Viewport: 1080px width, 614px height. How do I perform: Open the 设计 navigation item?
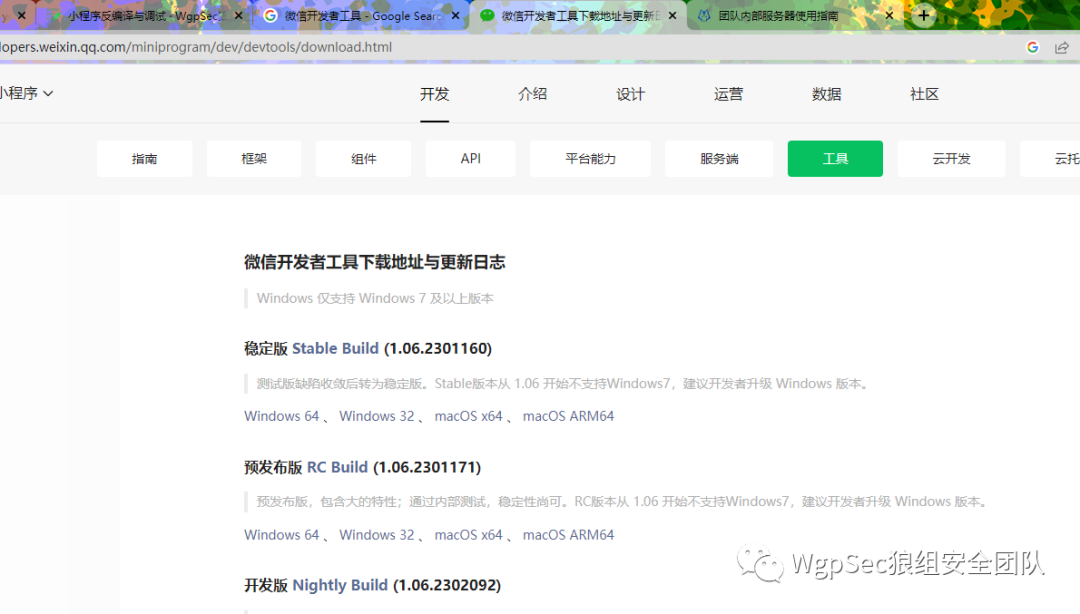click(x=630, y=94)
